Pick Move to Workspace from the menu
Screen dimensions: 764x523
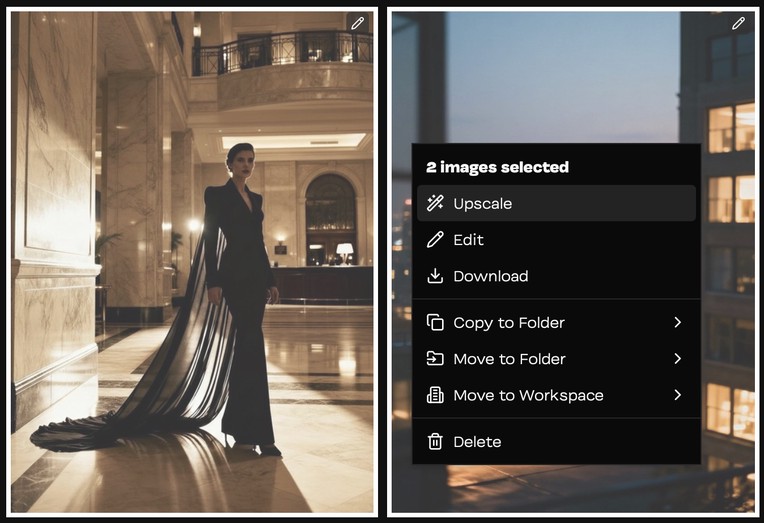[556, 395]
